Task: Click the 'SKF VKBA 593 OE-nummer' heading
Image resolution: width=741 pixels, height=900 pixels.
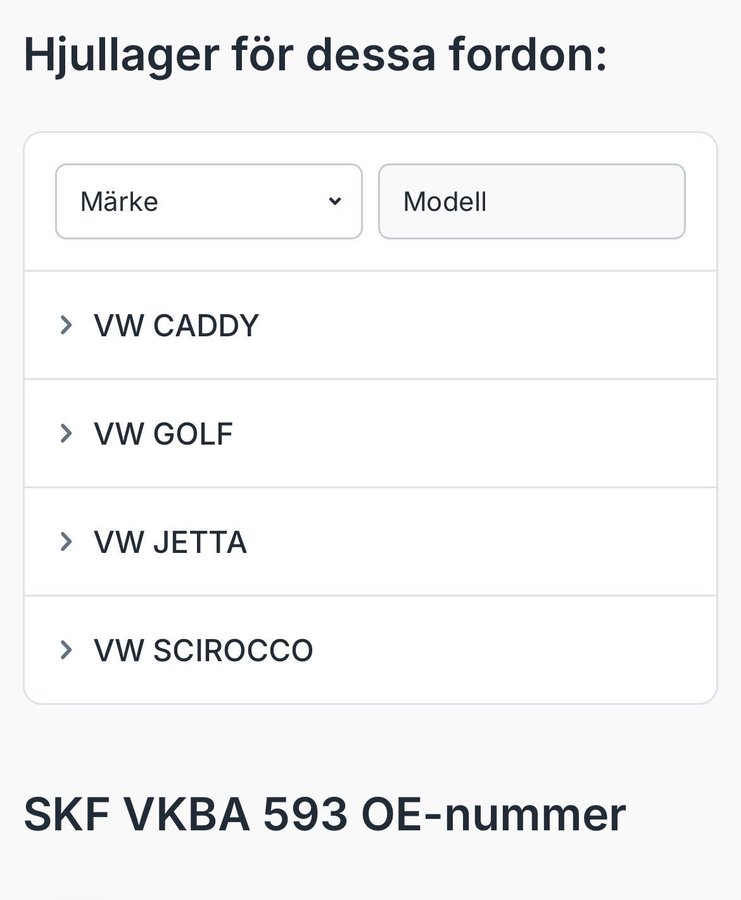Action: (324, 816)
